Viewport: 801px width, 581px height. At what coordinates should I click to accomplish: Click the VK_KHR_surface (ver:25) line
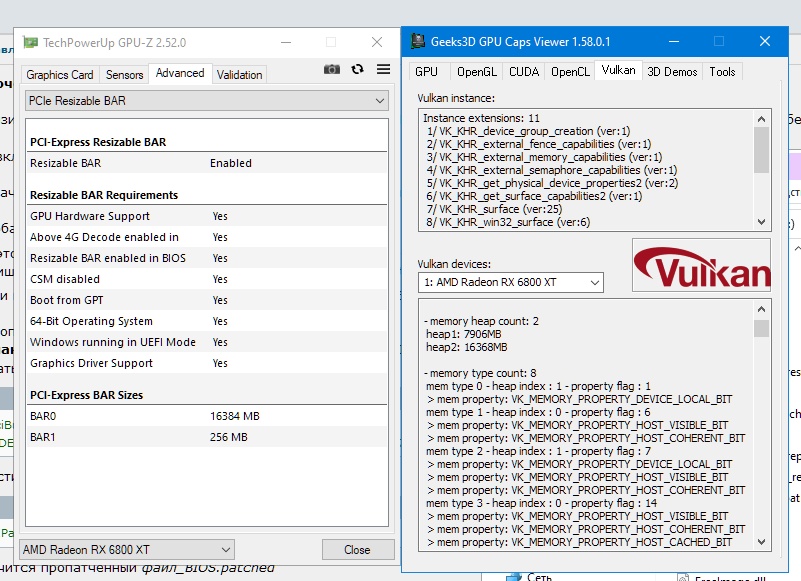click(494, 209)
